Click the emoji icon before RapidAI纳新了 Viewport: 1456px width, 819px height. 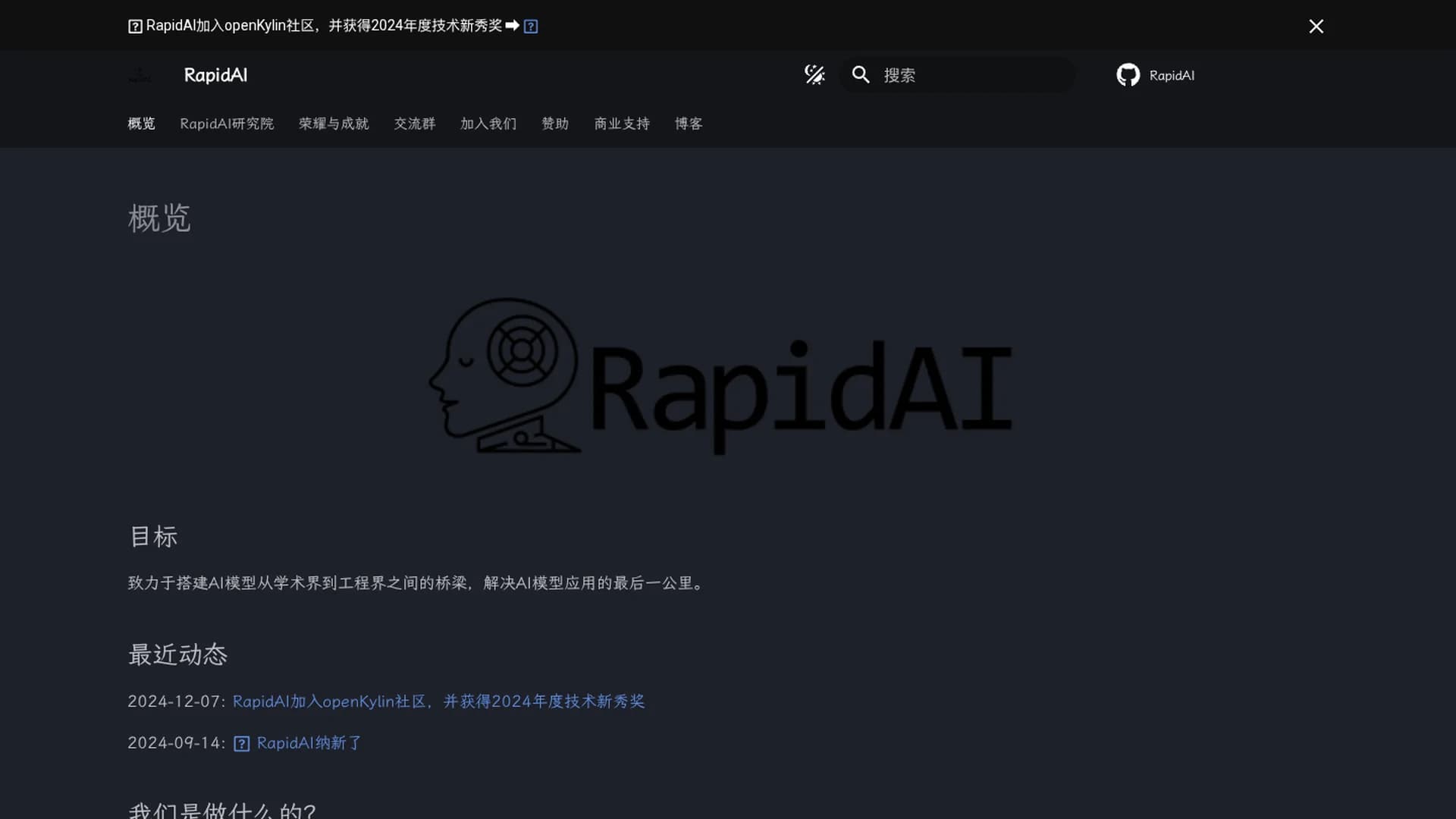tap(241, 744)
